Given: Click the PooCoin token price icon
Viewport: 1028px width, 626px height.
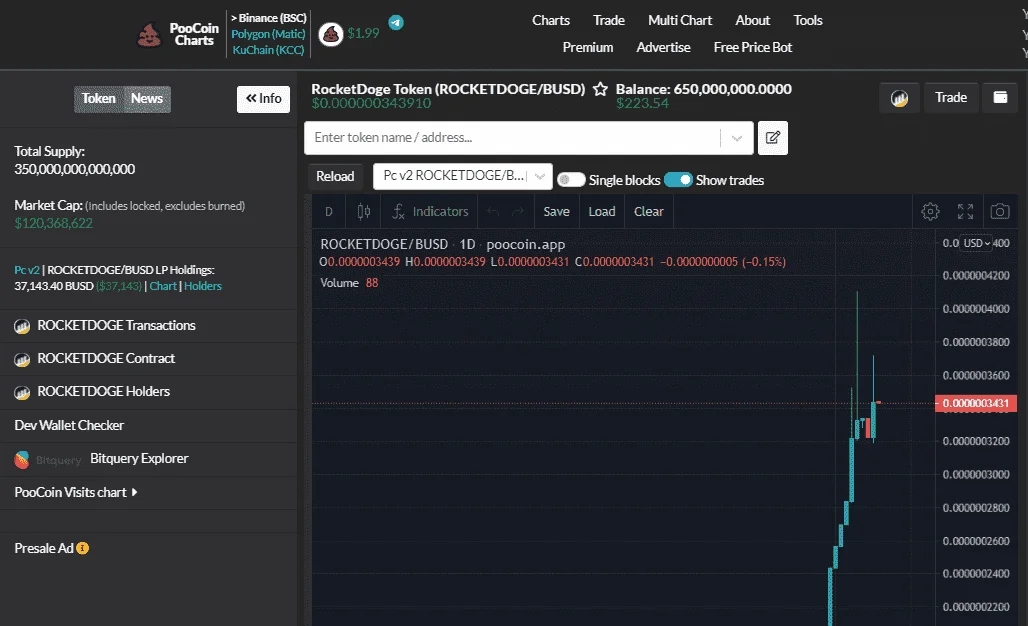Looking at the screenshot, I should click(331, 34).
